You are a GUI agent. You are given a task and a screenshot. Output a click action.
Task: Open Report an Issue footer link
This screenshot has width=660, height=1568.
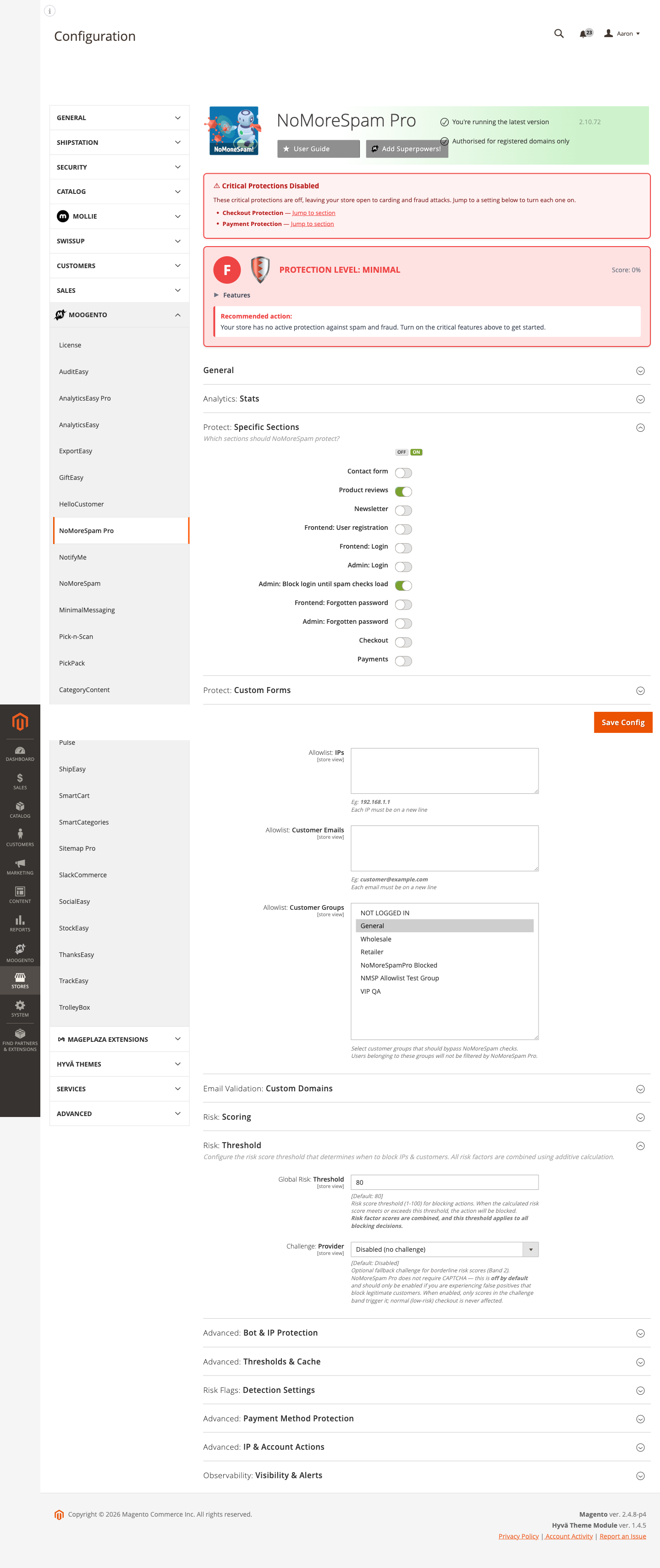click(x=622, y=1536)
